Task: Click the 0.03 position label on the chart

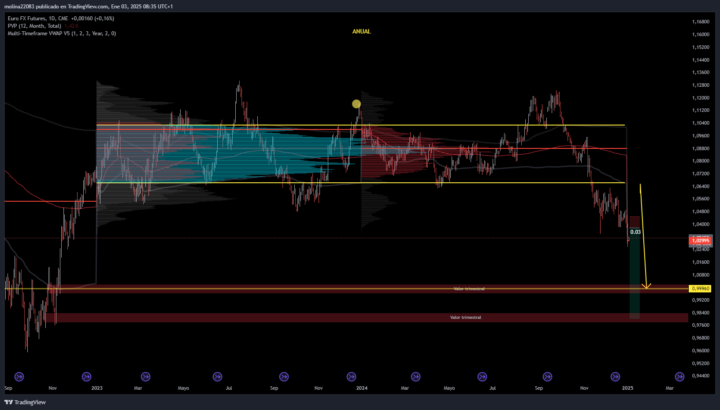Action: (634, 232)
